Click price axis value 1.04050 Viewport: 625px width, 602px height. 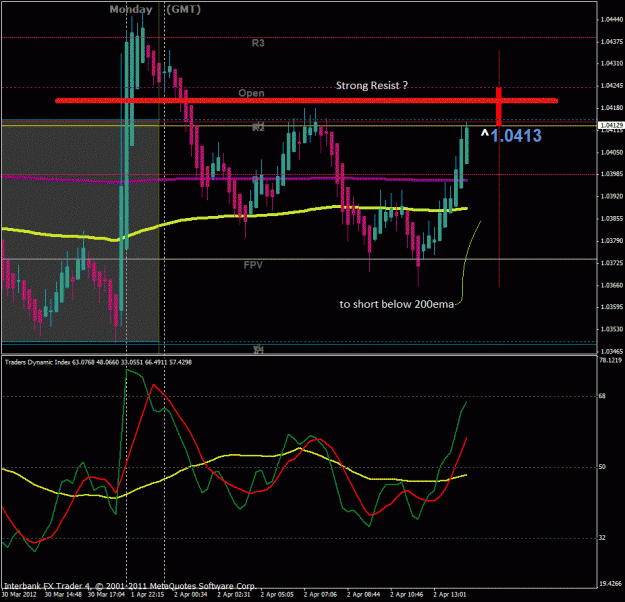click(611, 152)
